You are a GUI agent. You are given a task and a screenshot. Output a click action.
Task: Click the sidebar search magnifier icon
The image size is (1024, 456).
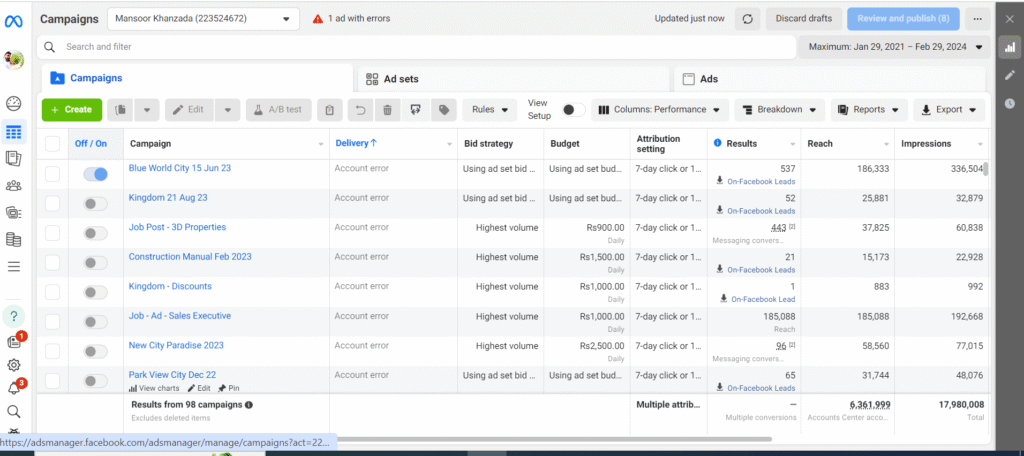[x=14, y=412]
